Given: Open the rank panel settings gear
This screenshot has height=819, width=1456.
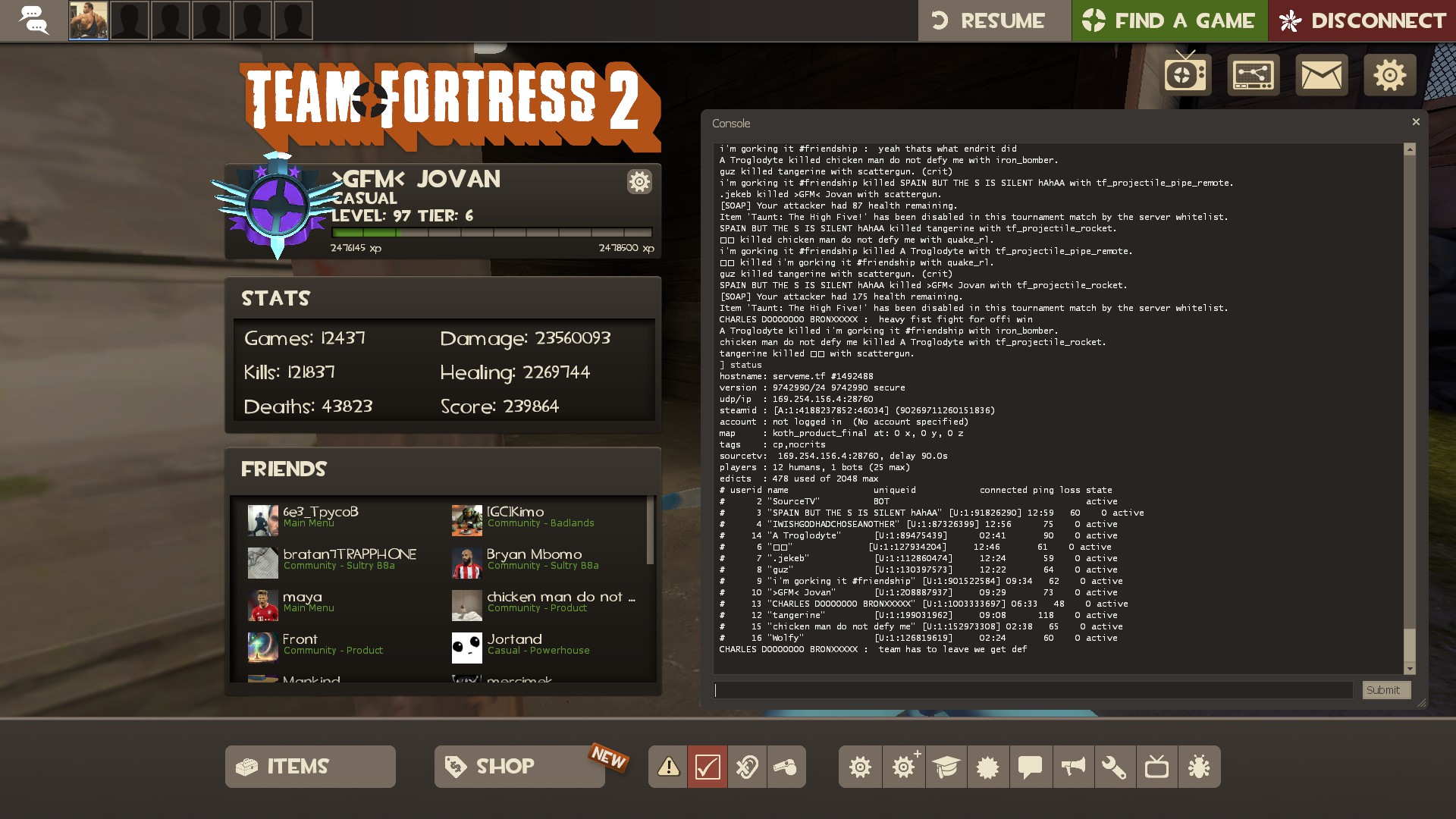Looking at the screenshot, I should click(x=639, y=182).
